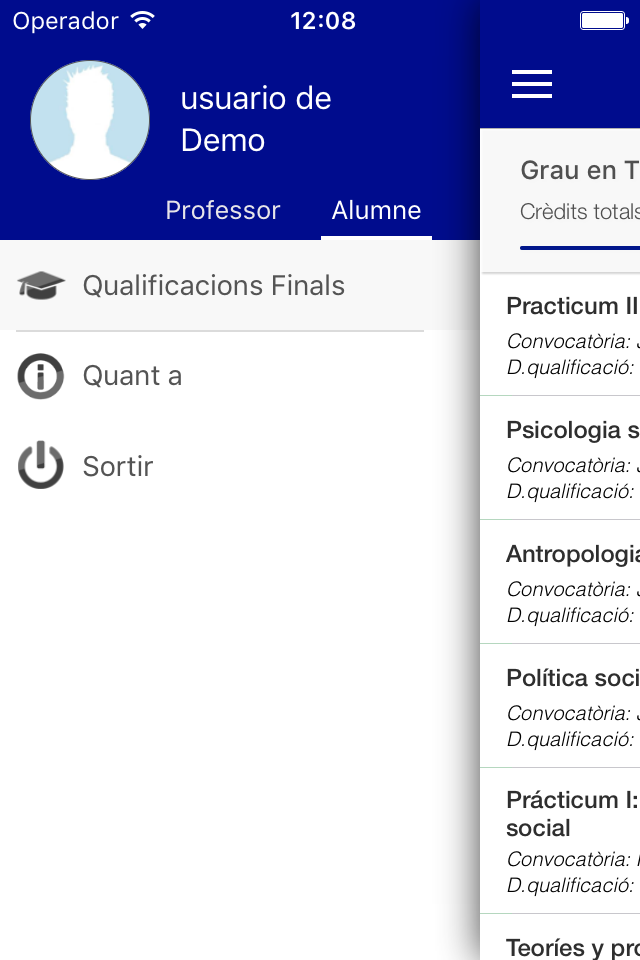Click the power icon beside Sortir

40,465
